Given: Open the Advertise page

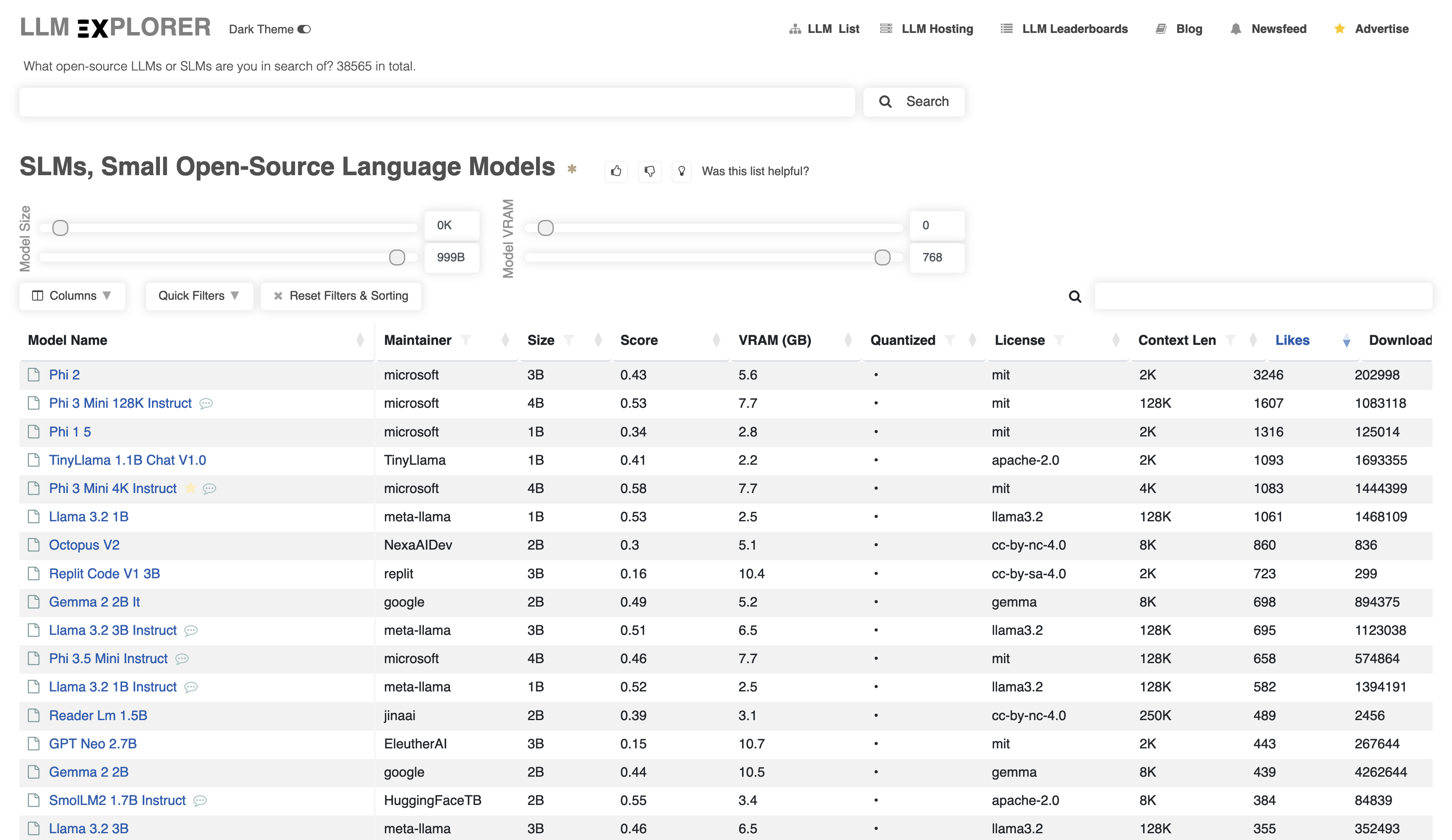Looking at the screenshot, I should tap(1371, 29).
